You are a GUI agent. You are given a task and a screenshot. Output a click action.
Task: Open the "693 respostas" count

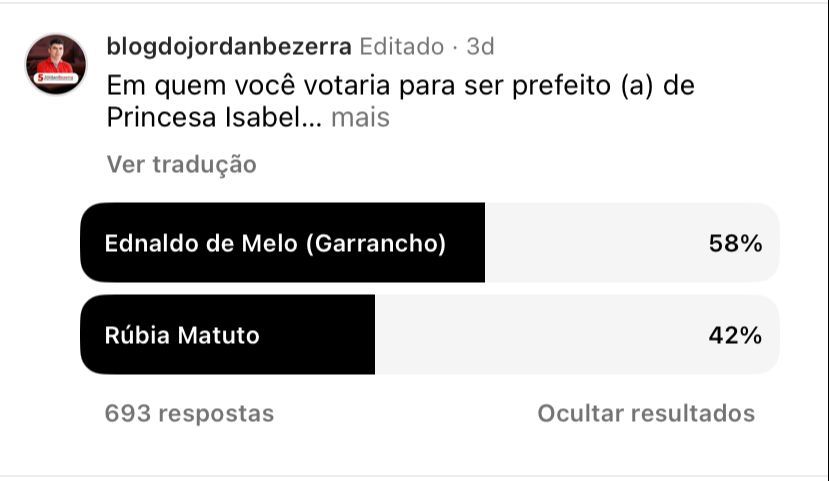click(189, 413)
